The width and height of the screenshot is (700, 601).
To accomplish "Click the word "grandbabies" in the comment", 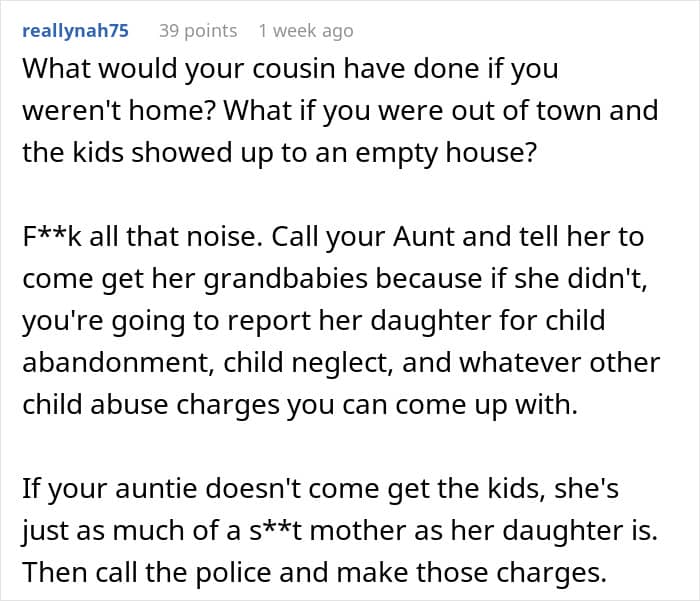I will click(286, 279).
